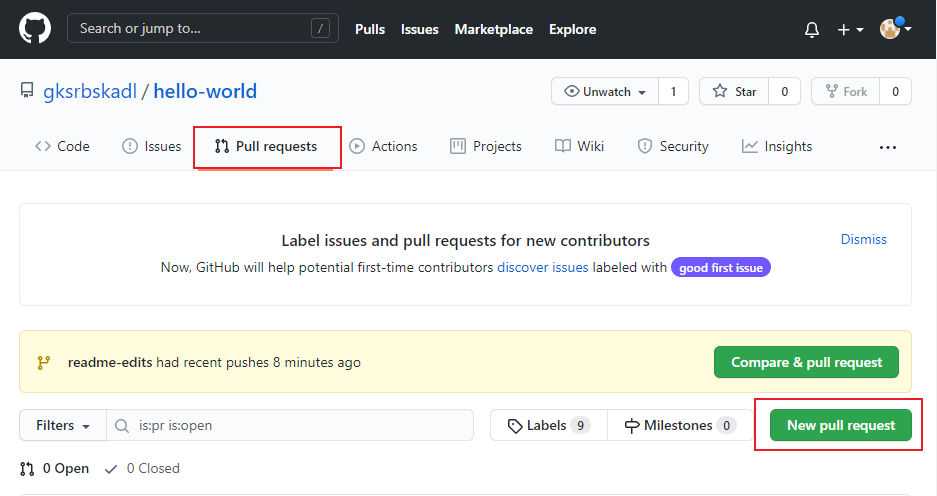Show the 0 Open pull requests
Image resolution: width=937 pixels, height=496 pixels.
[54, 469]
